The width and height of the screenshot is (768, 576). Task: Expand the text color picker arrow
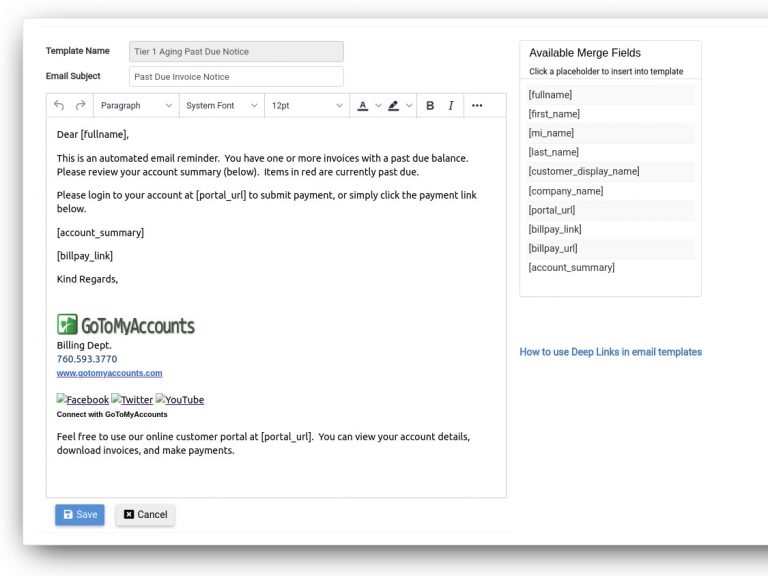click(378, 105)
